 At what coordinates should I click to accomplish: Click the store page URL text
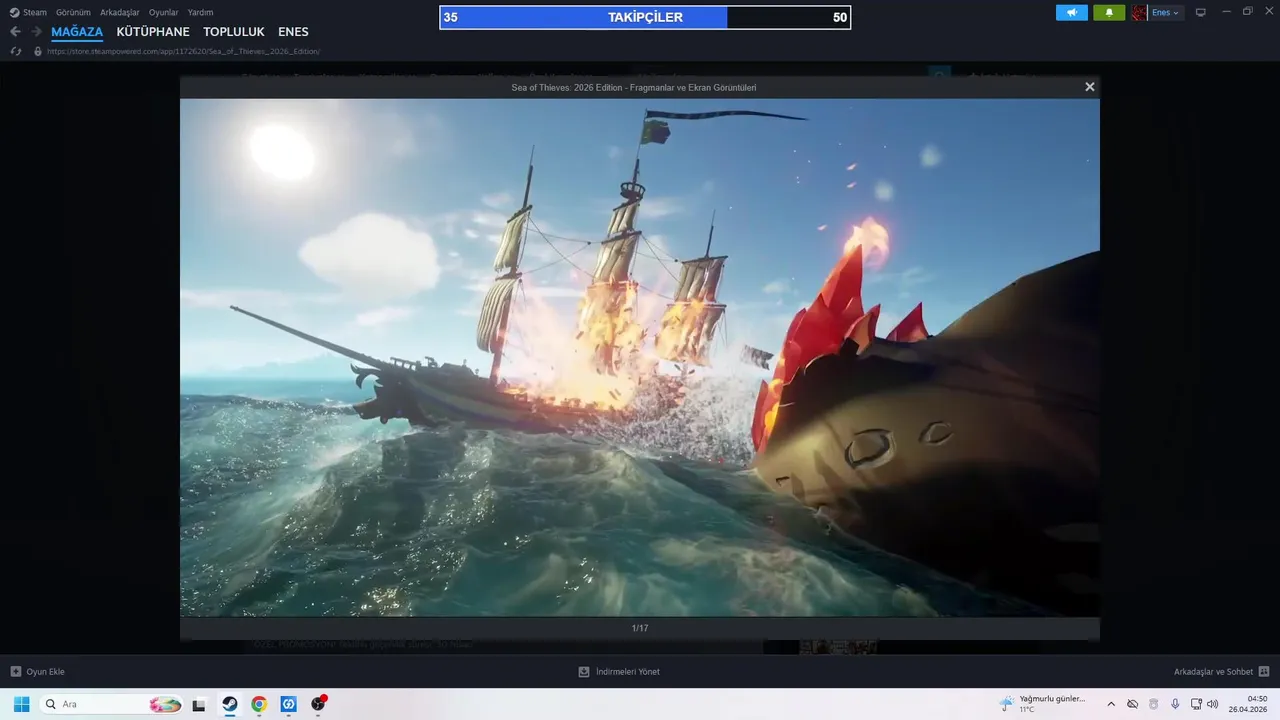[x=184, y=51]
